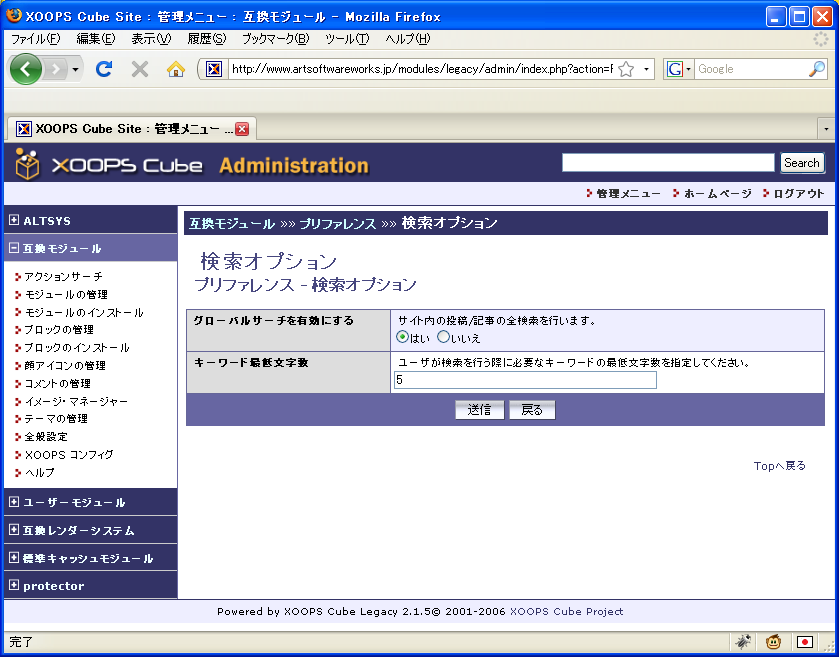
Task: Click the Topへ戻る link
Action: tap(780, 466)
